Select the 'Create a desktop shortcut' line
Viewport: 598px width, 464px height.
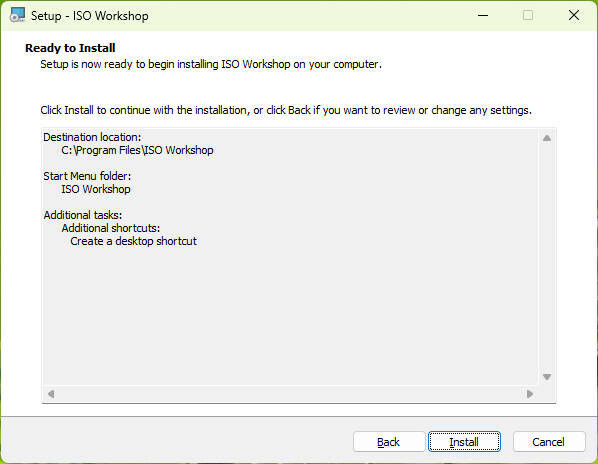pos(133,241)
